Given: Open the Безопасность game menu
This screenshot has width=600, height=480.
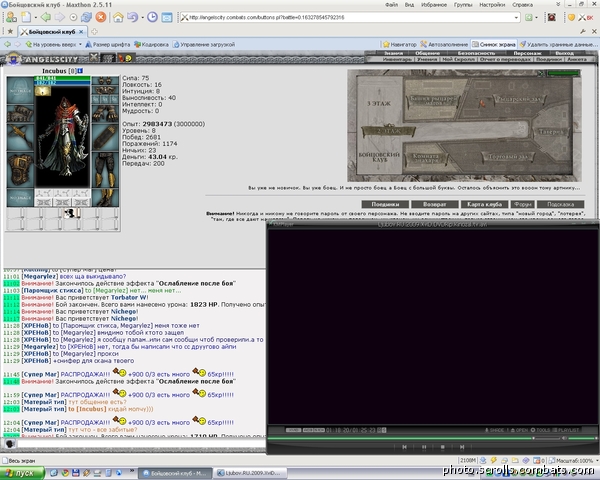Looking at the screenshot, I should click(x=476, y=53).
